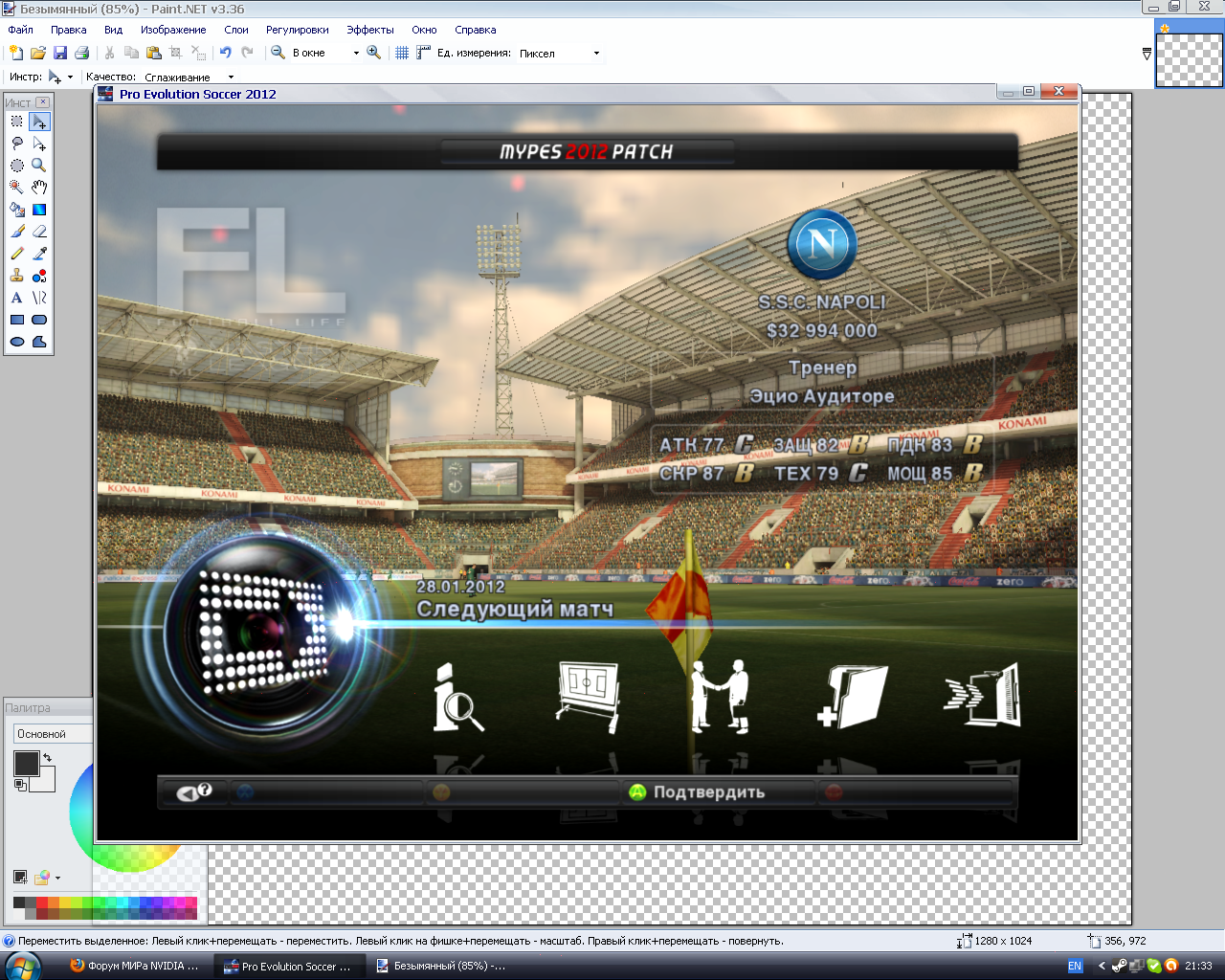
Task: Cut the selection with the scissors icon
Action: click(109, 53)
